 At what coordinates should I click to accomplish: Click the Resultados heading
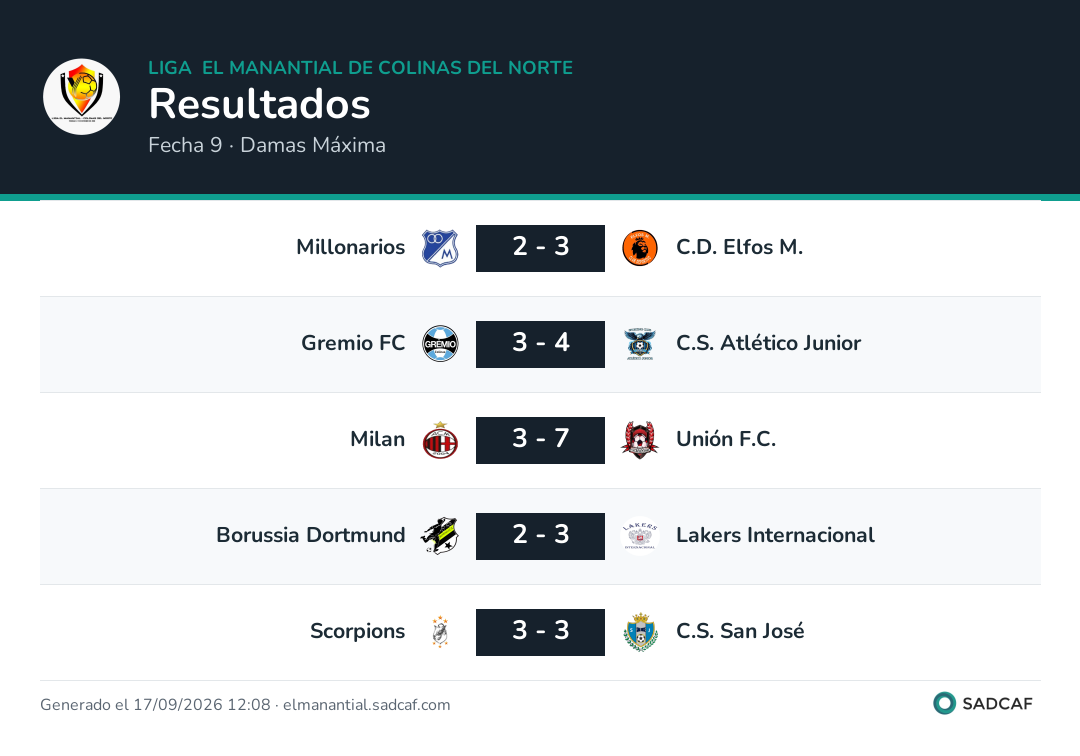(x=259, y=104)
